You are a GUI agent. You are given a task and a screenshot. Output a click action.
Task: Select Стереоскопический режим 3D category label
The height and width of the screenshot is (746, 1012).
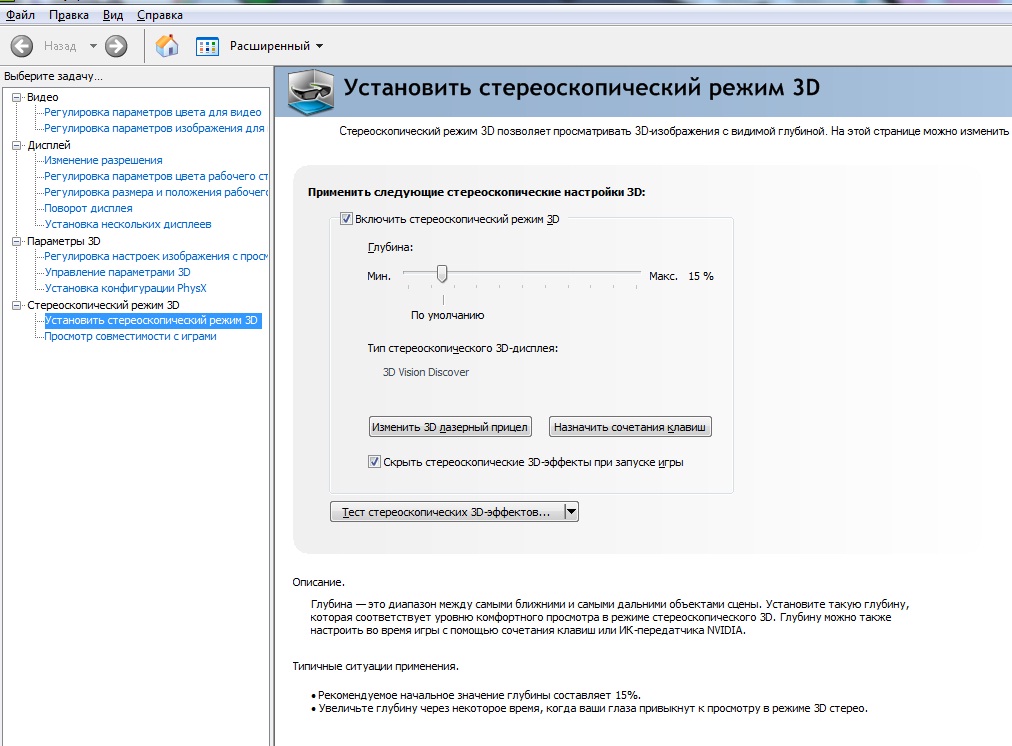pos(103,305)
